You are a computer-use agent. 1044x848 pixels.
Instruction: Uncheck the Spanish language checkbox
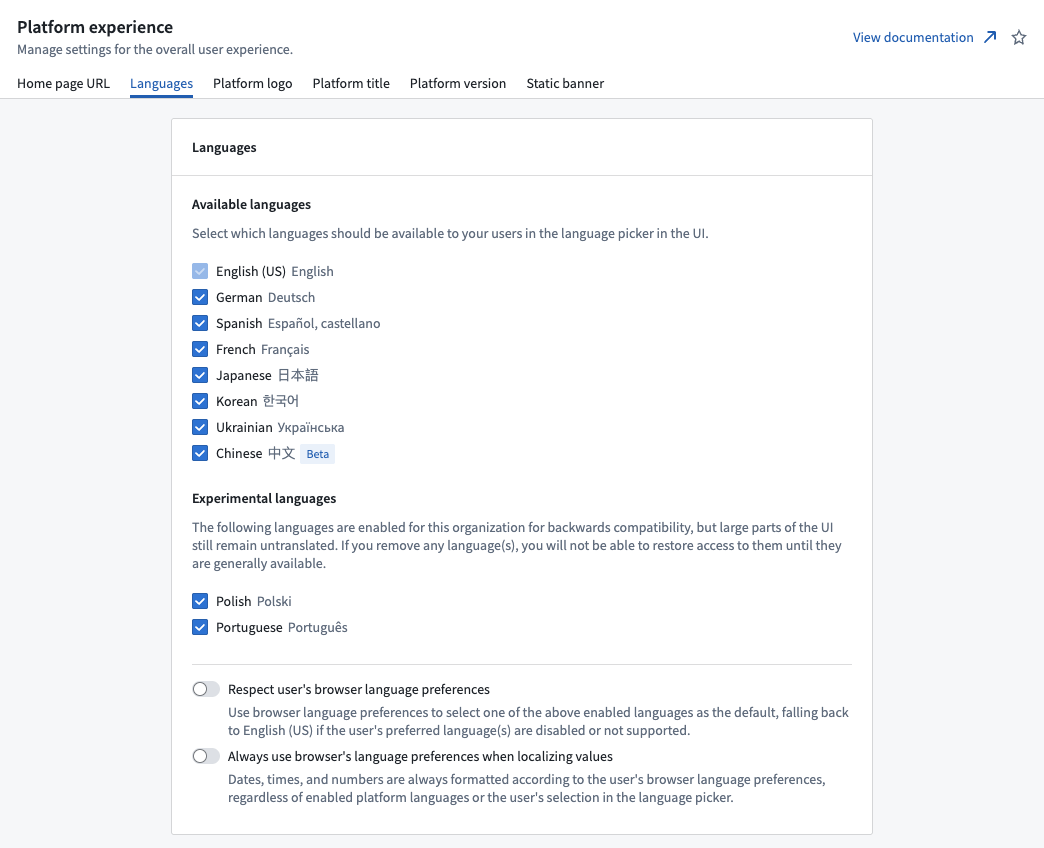[x=200, y=323]
